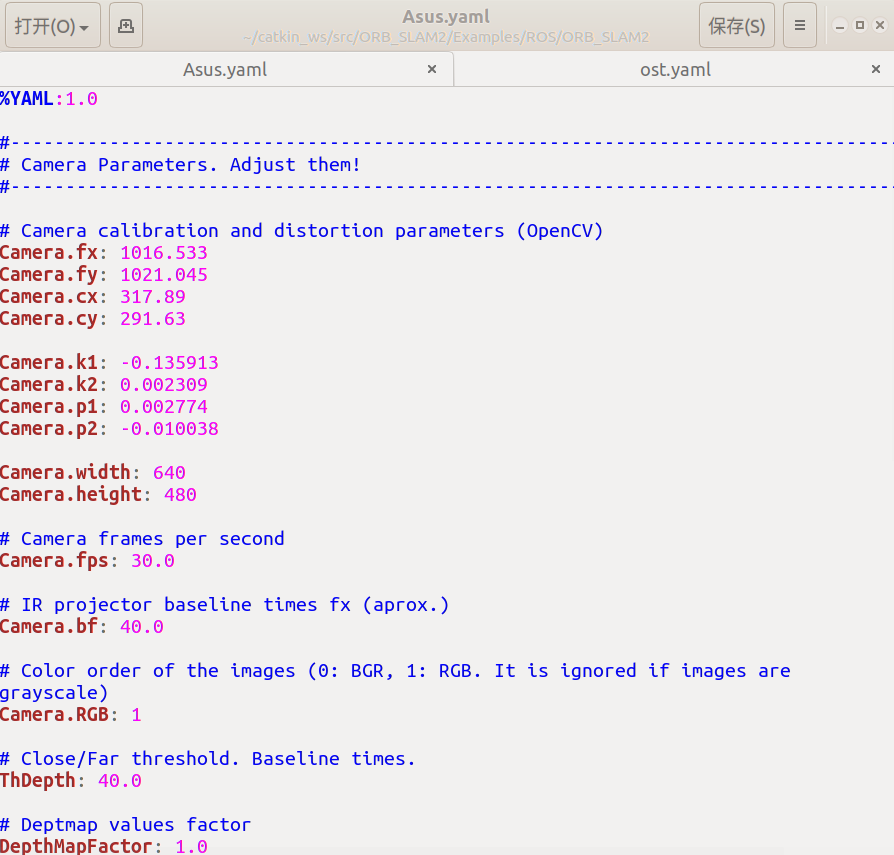Switch to the ost.yaml tab
The width and height of the screenshot is (894, 855).
coord(675,70)
